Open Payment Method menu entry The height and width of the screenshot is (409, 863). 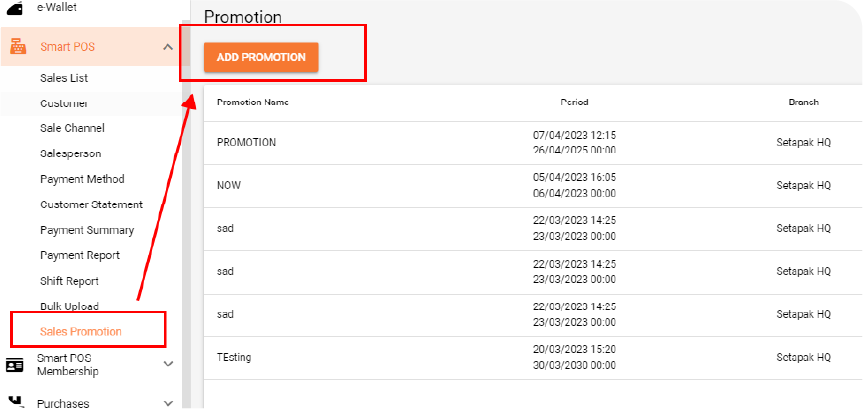click(82, 179)
